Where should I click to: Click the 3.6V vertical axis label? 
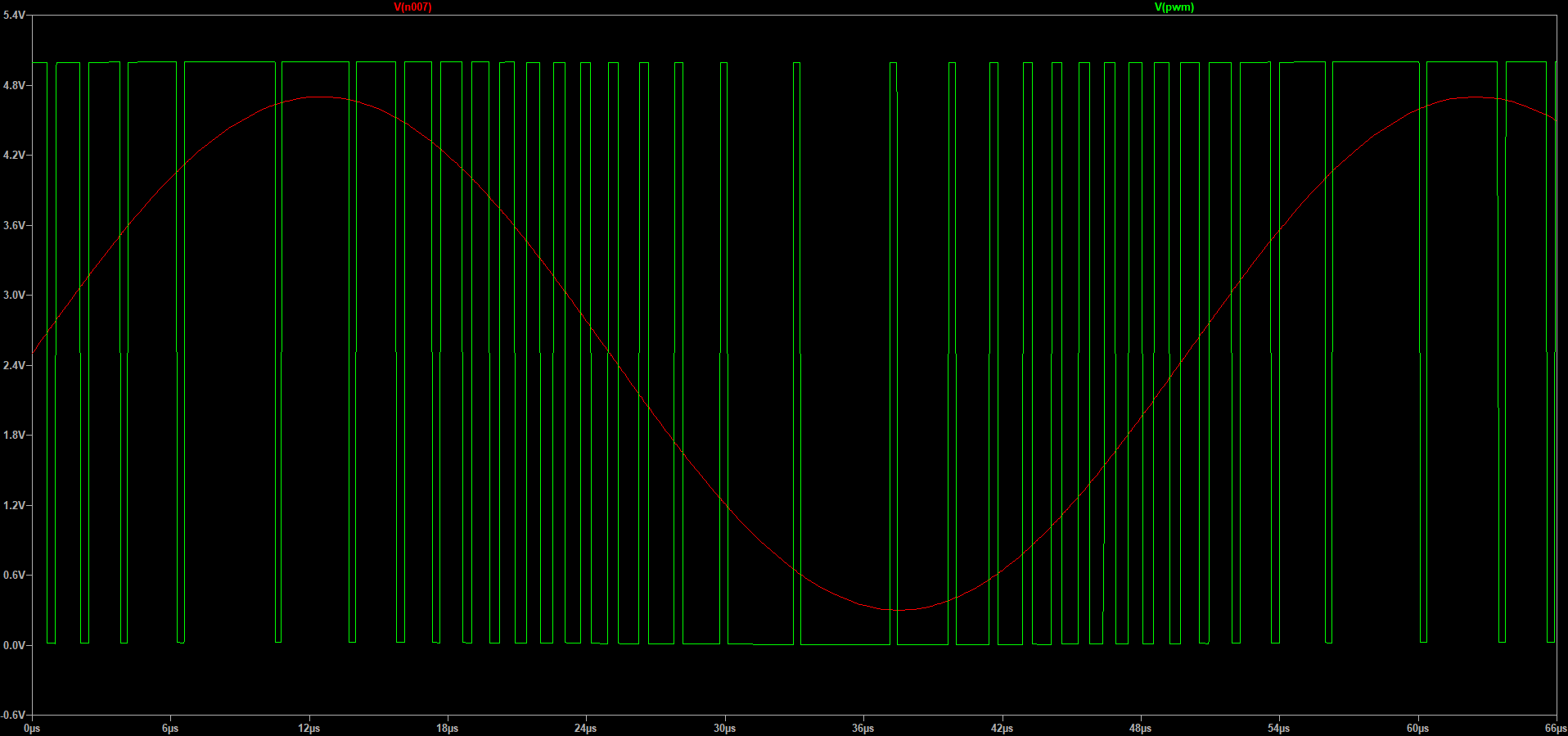click(14, 225)
